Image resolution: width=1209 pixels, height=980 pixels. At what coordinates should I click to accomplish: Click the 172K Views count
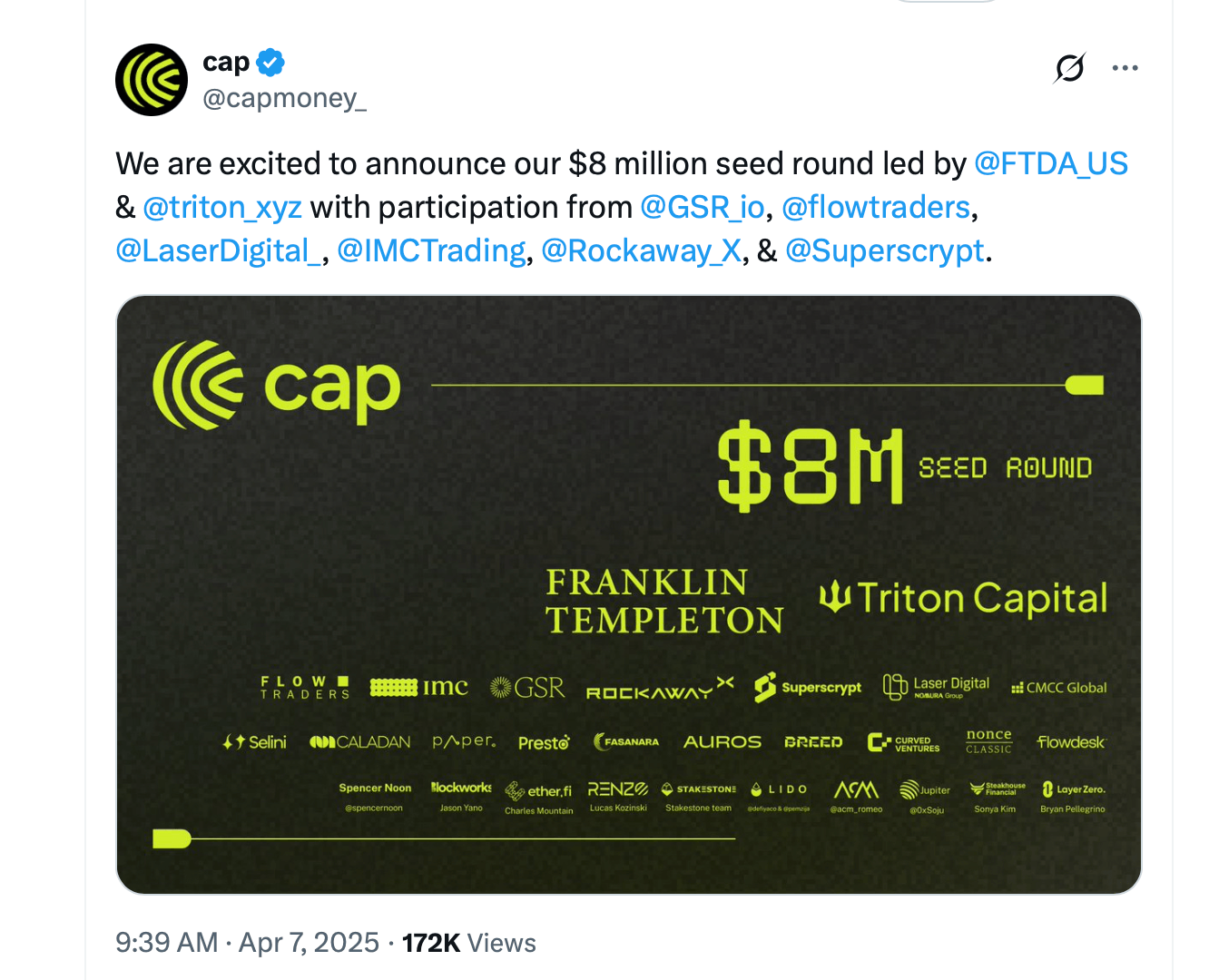(x=468, y=943)
